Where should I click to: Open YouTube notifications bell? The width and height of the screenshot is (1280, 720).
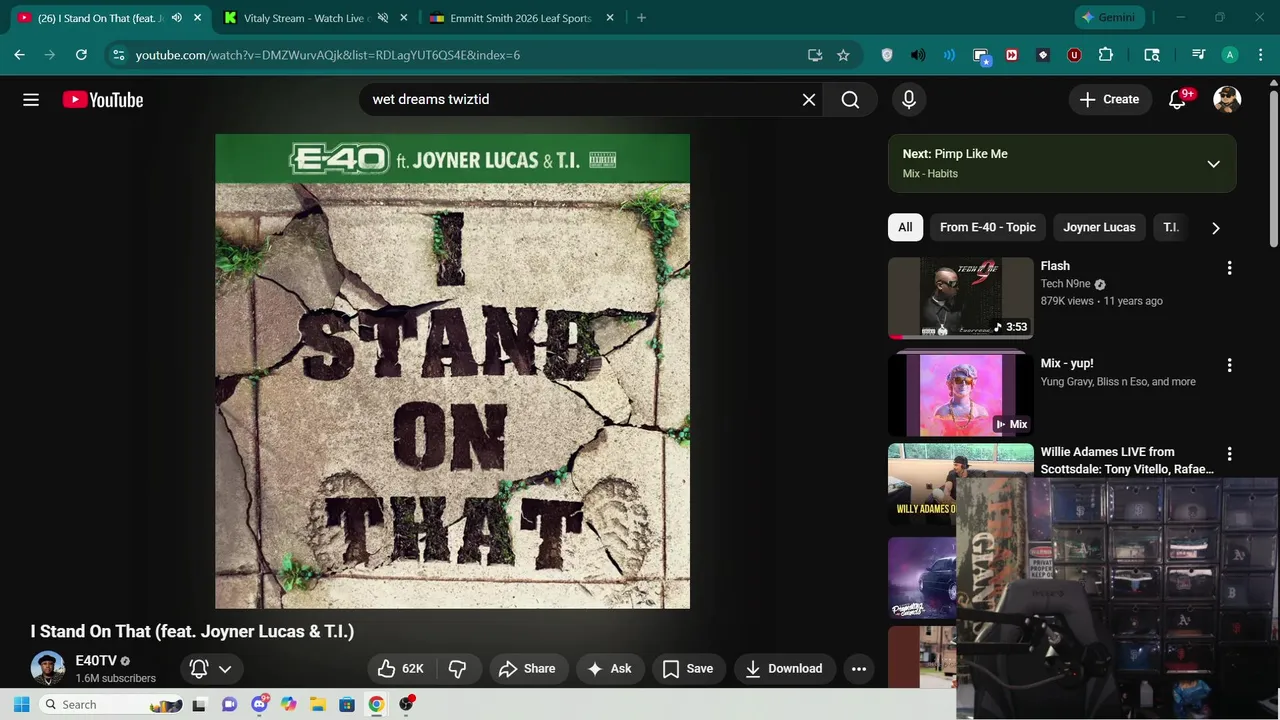click(1178, 100)
